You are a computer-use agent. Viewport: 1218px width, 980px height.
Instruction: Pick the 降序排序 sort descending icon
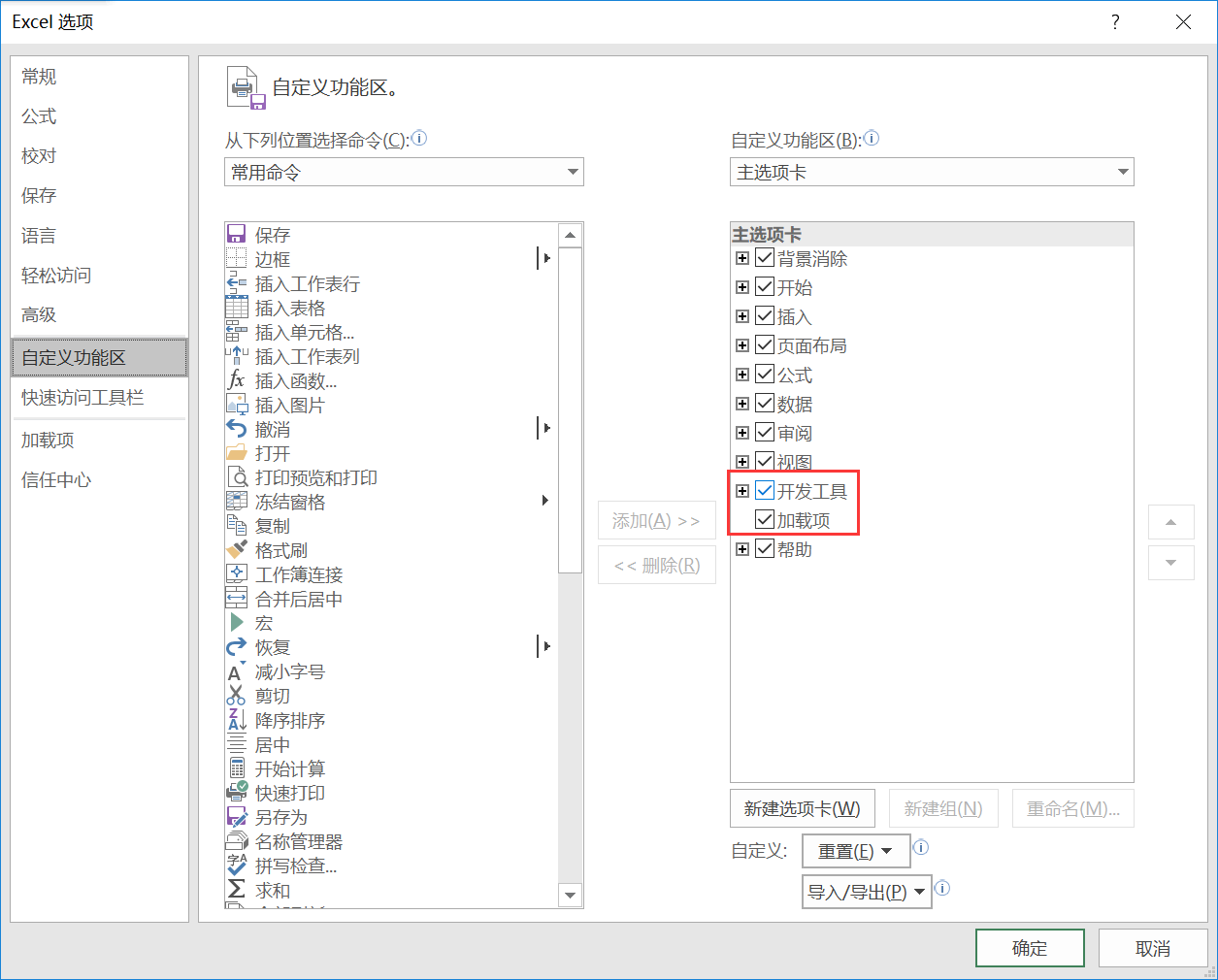(x=236, y=720)
